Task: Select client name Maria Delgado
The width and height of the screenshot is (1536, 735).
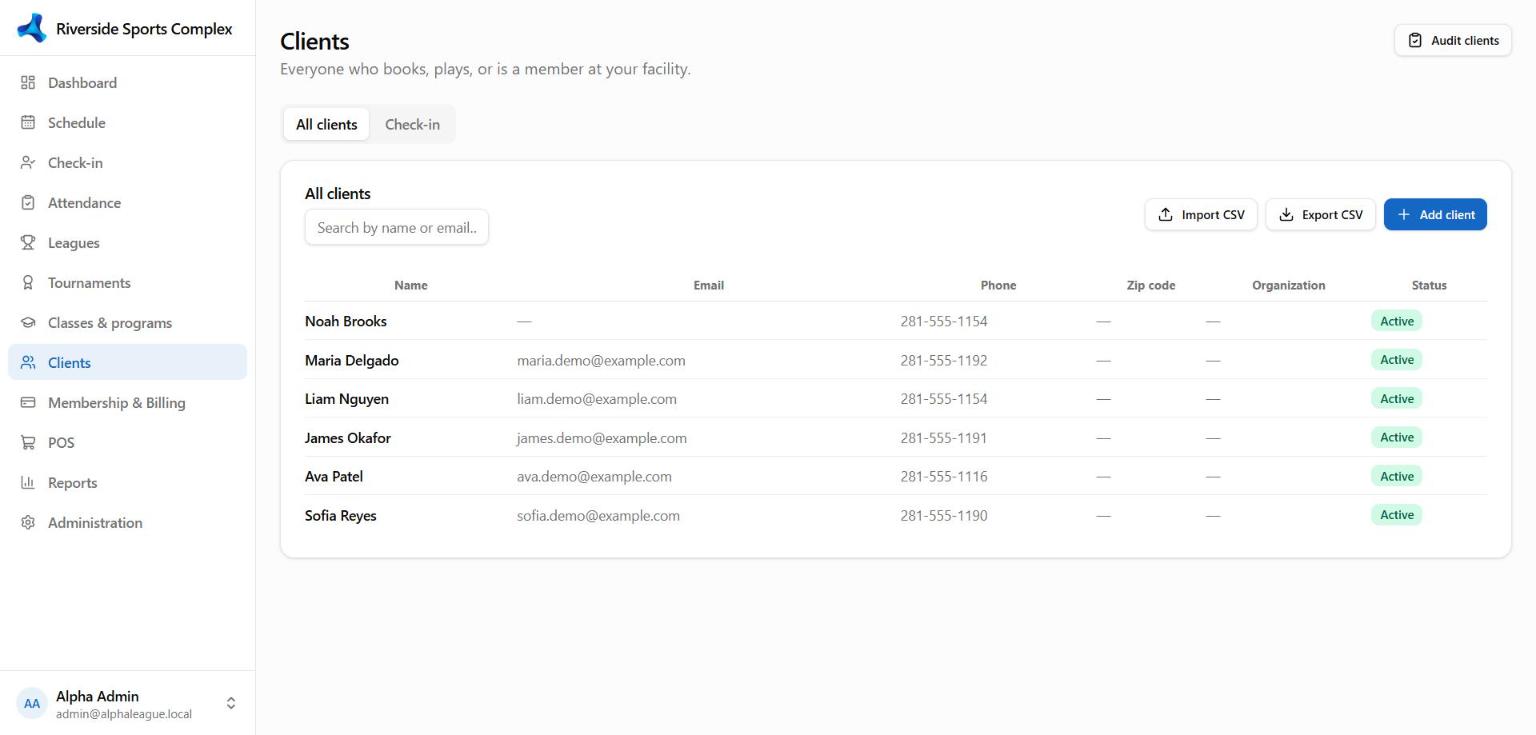Action: [x=352, y=360]
